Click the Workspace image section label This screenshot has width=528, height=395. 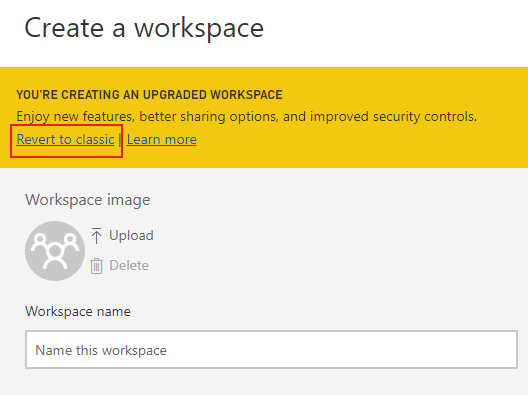88,200
